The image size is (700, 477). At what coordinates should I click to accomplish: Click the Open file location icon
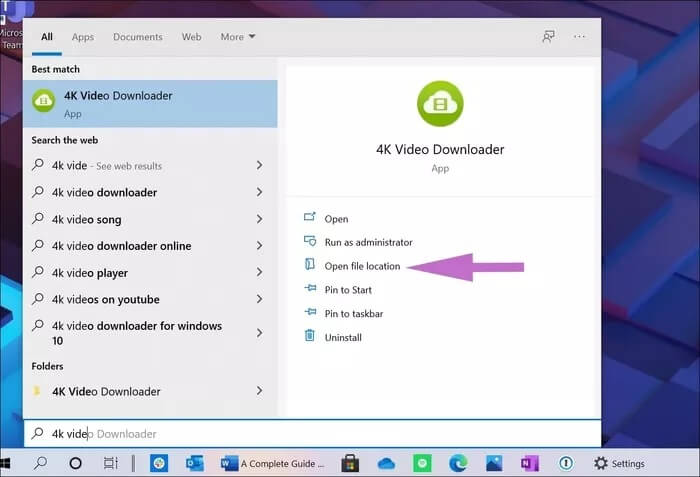309,264
